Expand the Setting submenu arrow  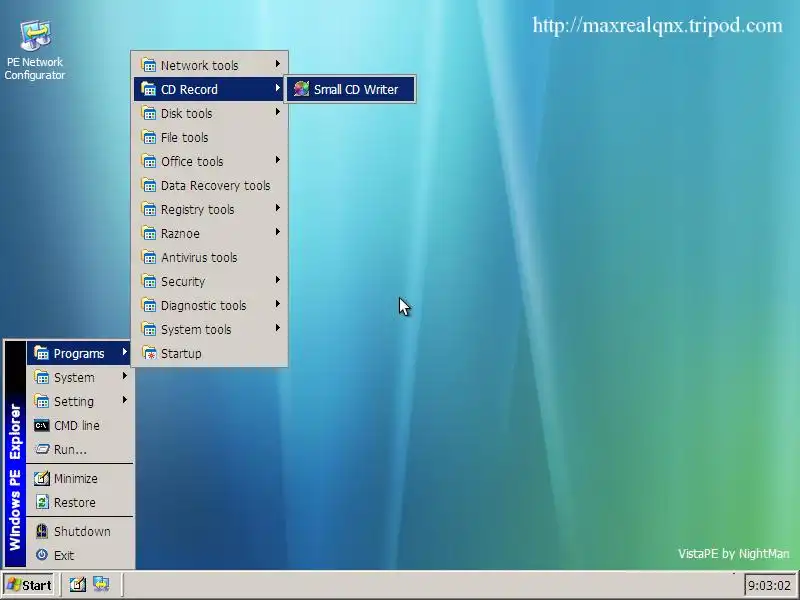[x=124, y=399]
